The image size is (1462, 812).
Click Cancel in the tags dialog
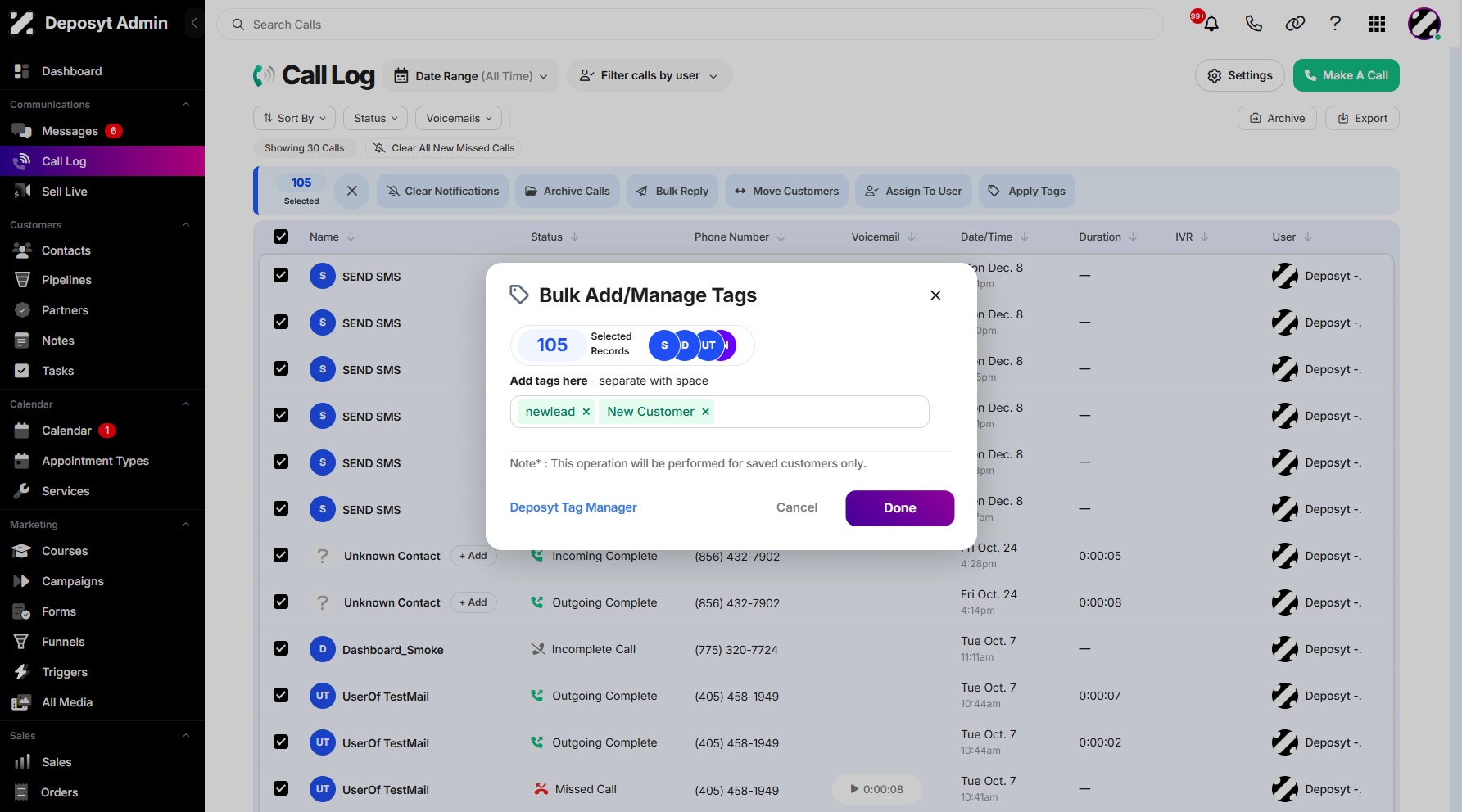pyautogui.click(x=797, y=508)
